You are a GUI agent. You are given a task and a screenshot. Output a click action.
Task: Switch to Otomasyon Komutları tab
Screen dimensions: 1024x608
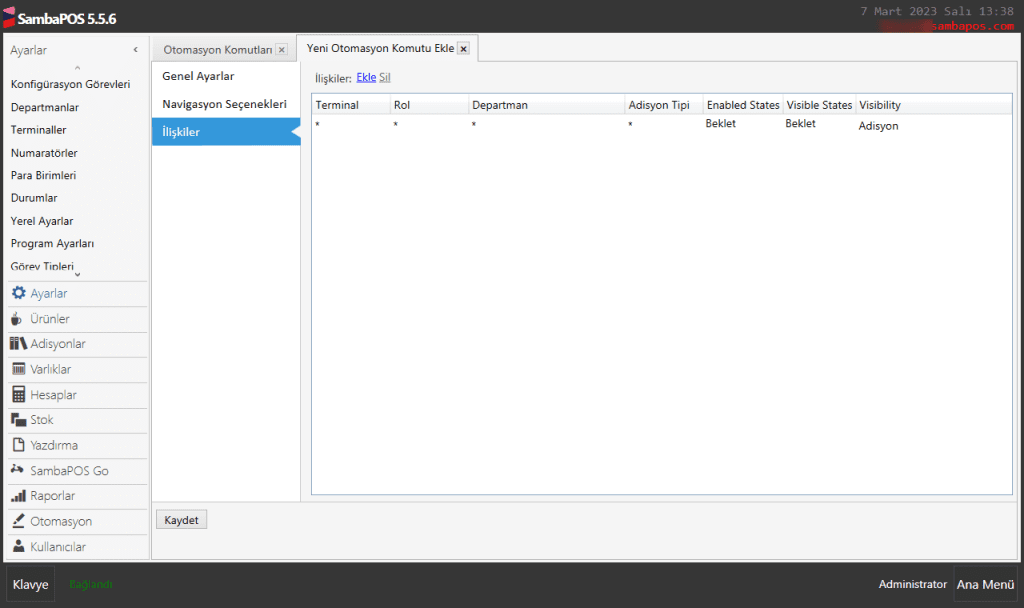click(216, 50)
